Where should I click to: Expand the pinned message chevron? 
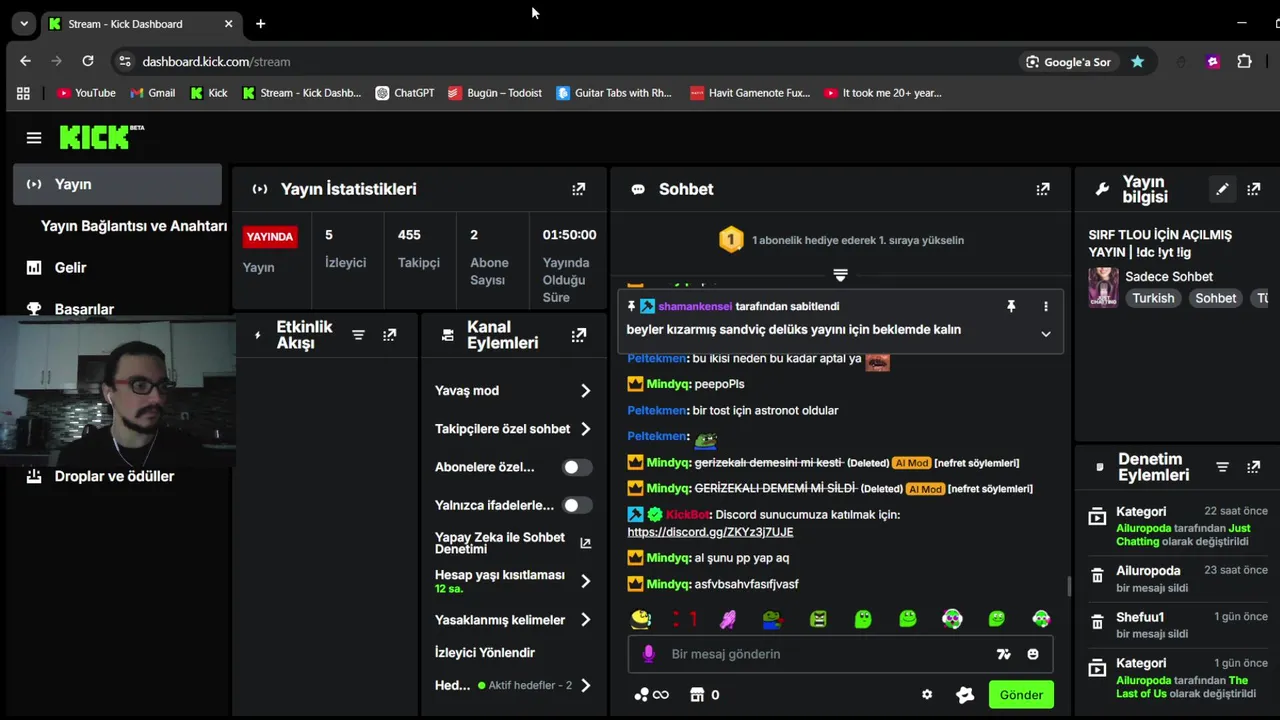pos(1046,334)
